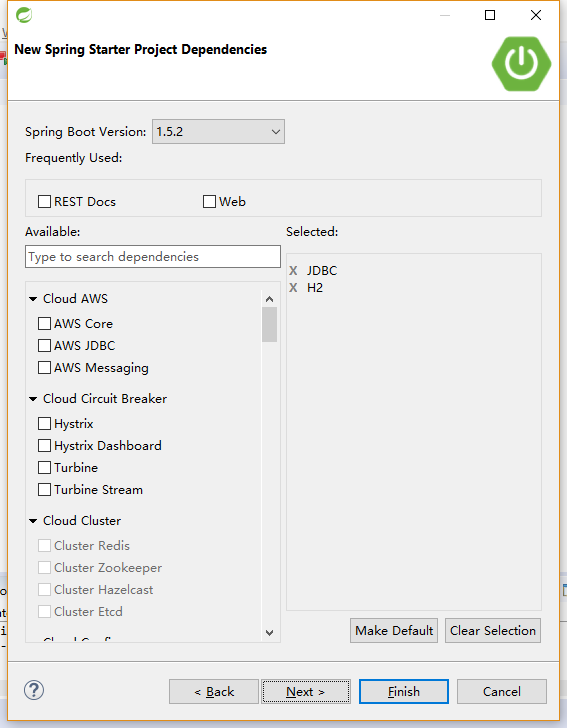Click the Back button
This screenshot has height=728, width=567.
click(x=214, y=692)
